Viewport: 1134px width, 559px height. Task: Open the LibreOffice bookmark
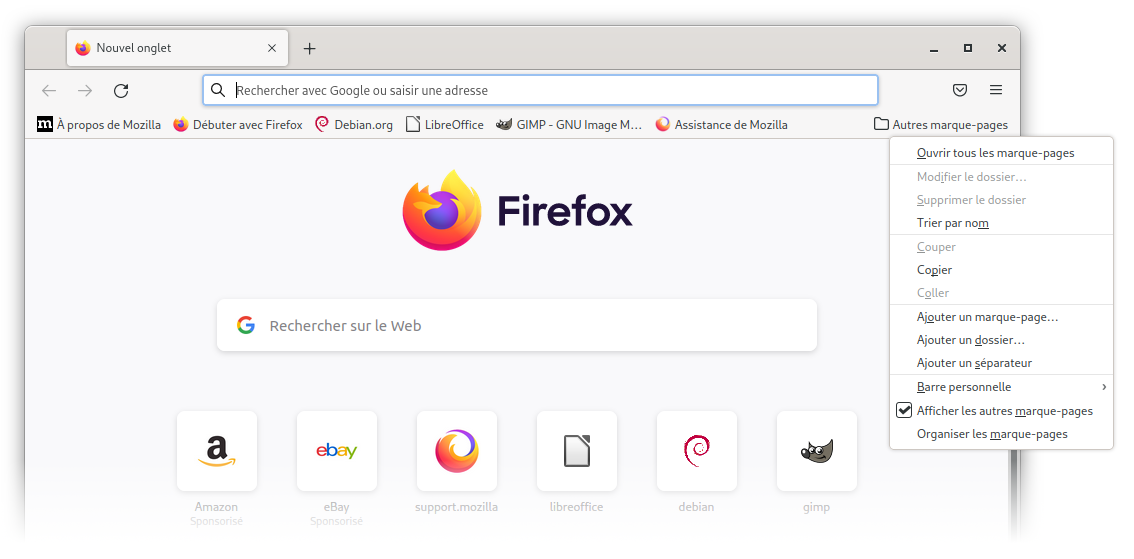445,124
